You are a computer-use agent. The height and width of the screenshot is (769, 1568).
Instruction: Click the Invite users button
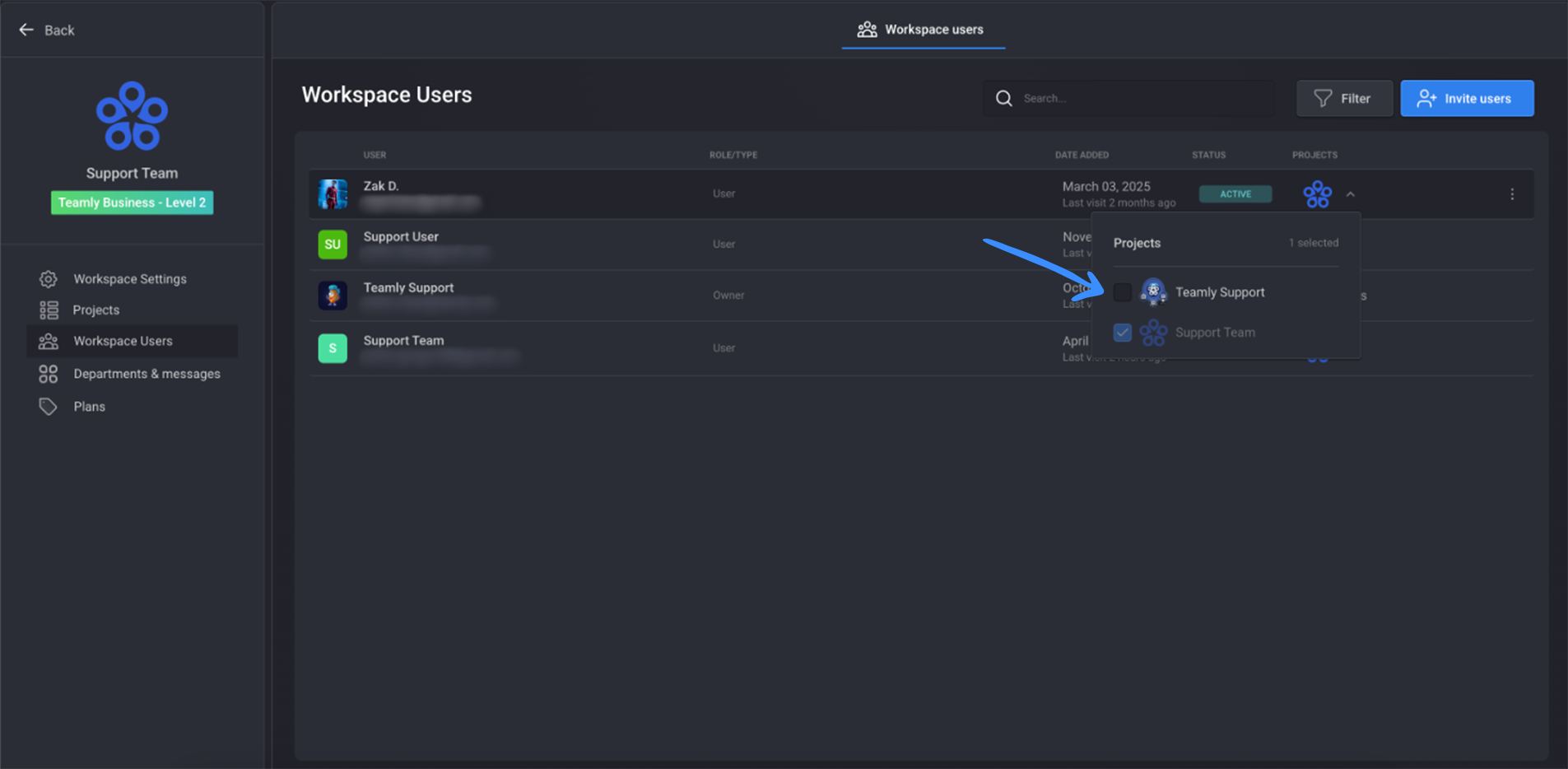1467,99
